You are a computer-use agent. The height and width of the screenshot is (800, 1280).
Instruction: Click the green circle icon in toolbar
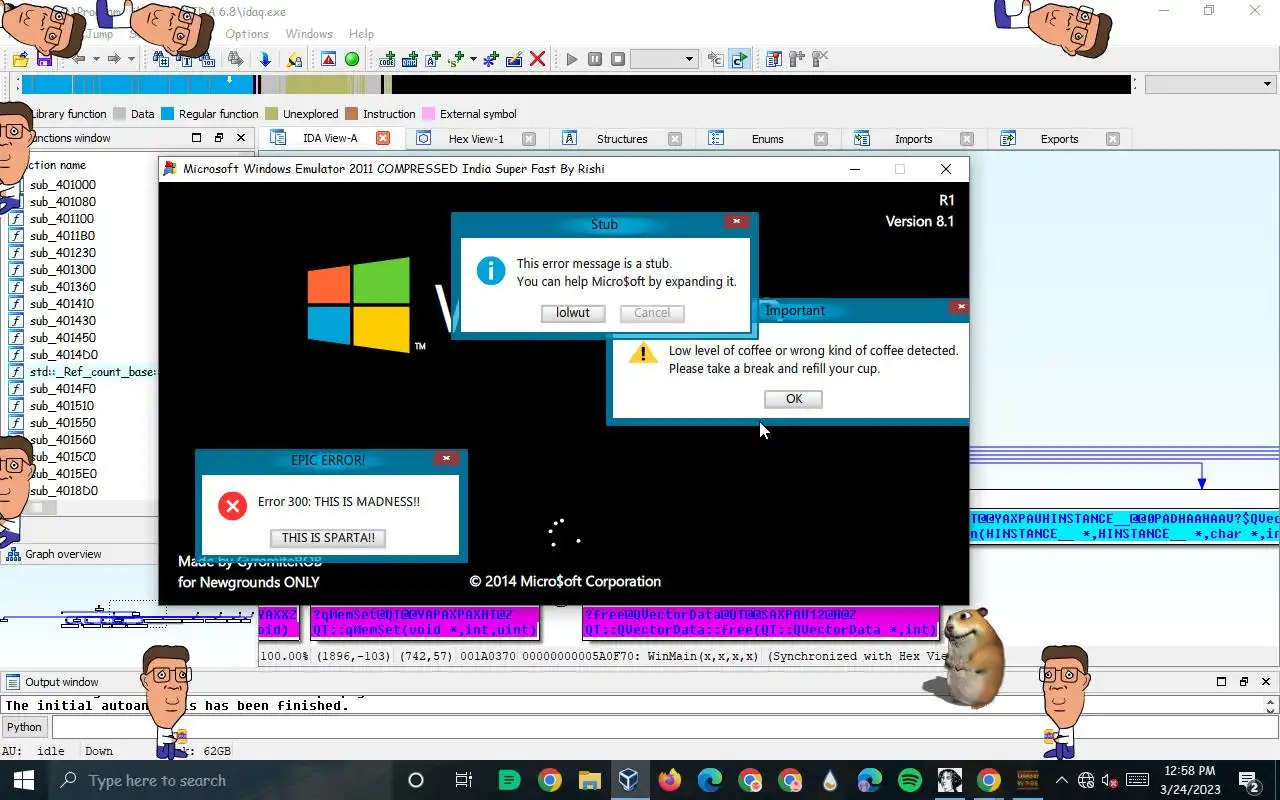tap(352, 60)
